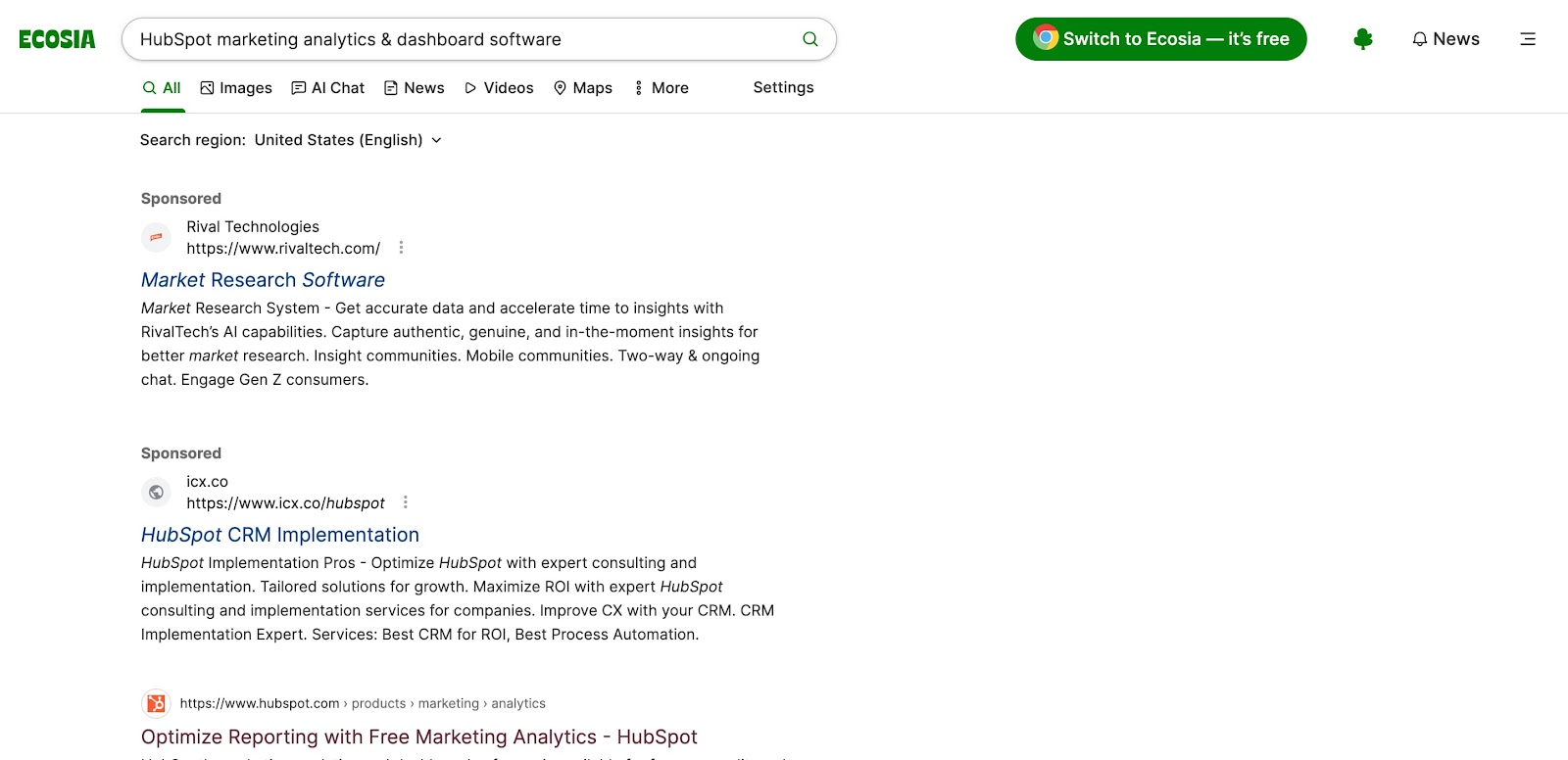
Task: Click the icx.co advertiser name
Action: pos(207,482)
